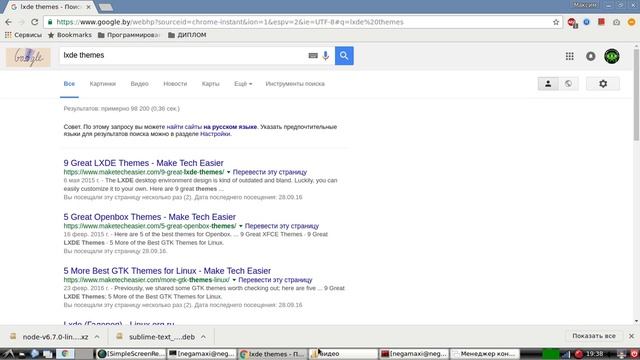Expand arrow next to more-gtk-themes-linux URL
The height and width of the screenshot is (360, 640).
[x=234, y=280]
